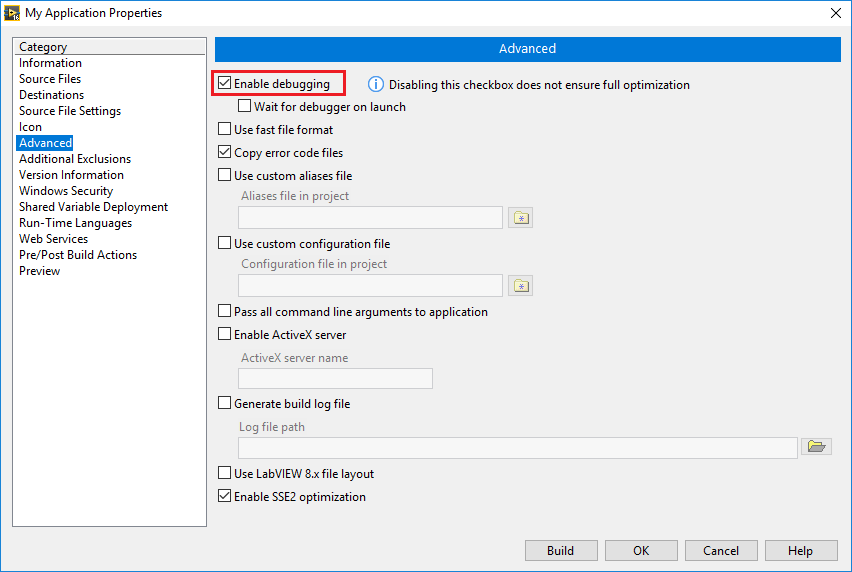This screenshot has width=852, height=572.
Task: Select Source Files category
Action: coord(50,79)
